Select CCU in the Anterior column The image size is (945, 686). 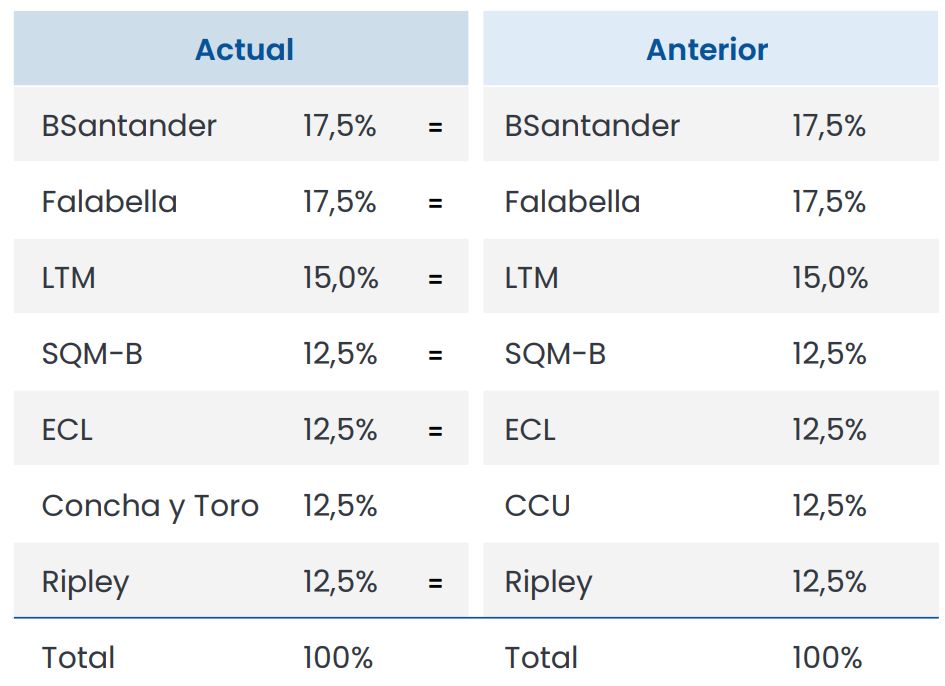click(537, 506)
